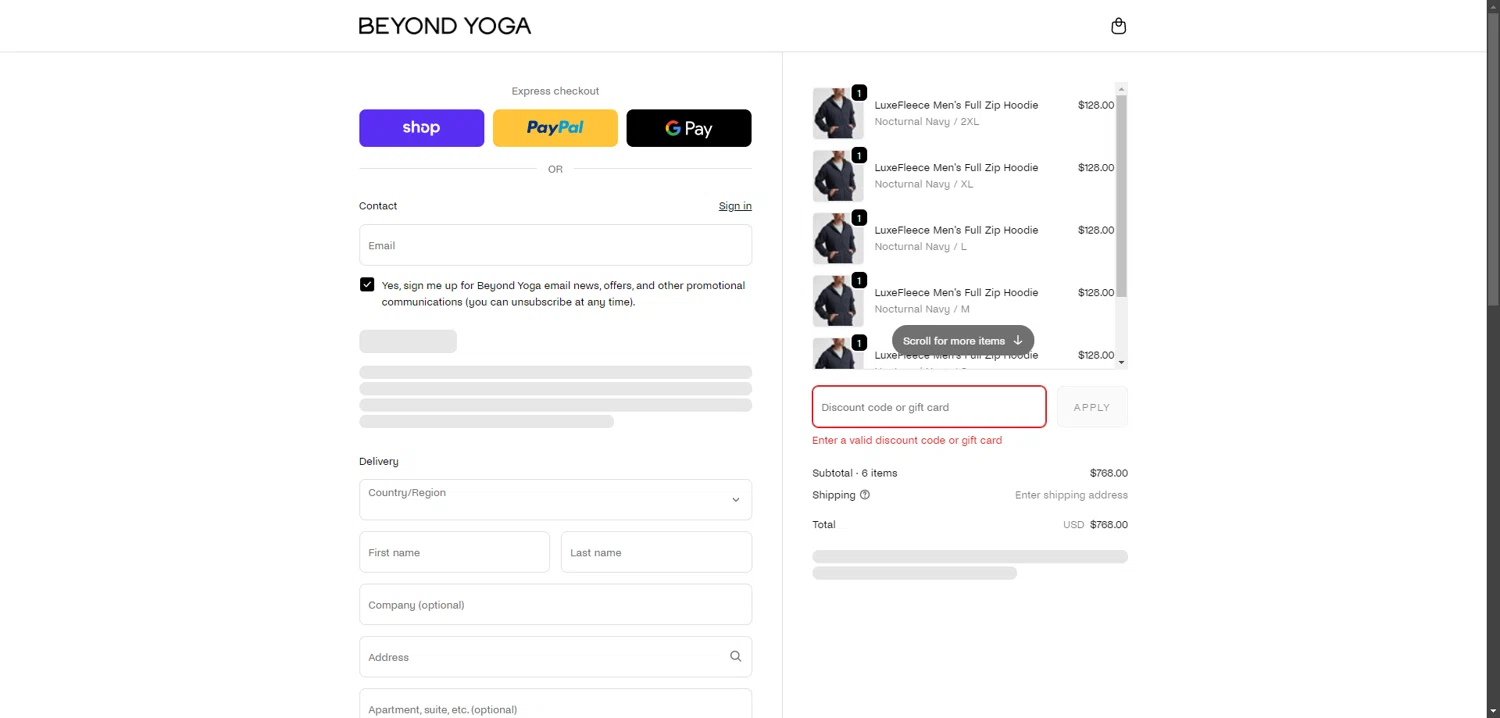
Task: Click the Apartment, suite, etc. field
Action: pos(555,704)
